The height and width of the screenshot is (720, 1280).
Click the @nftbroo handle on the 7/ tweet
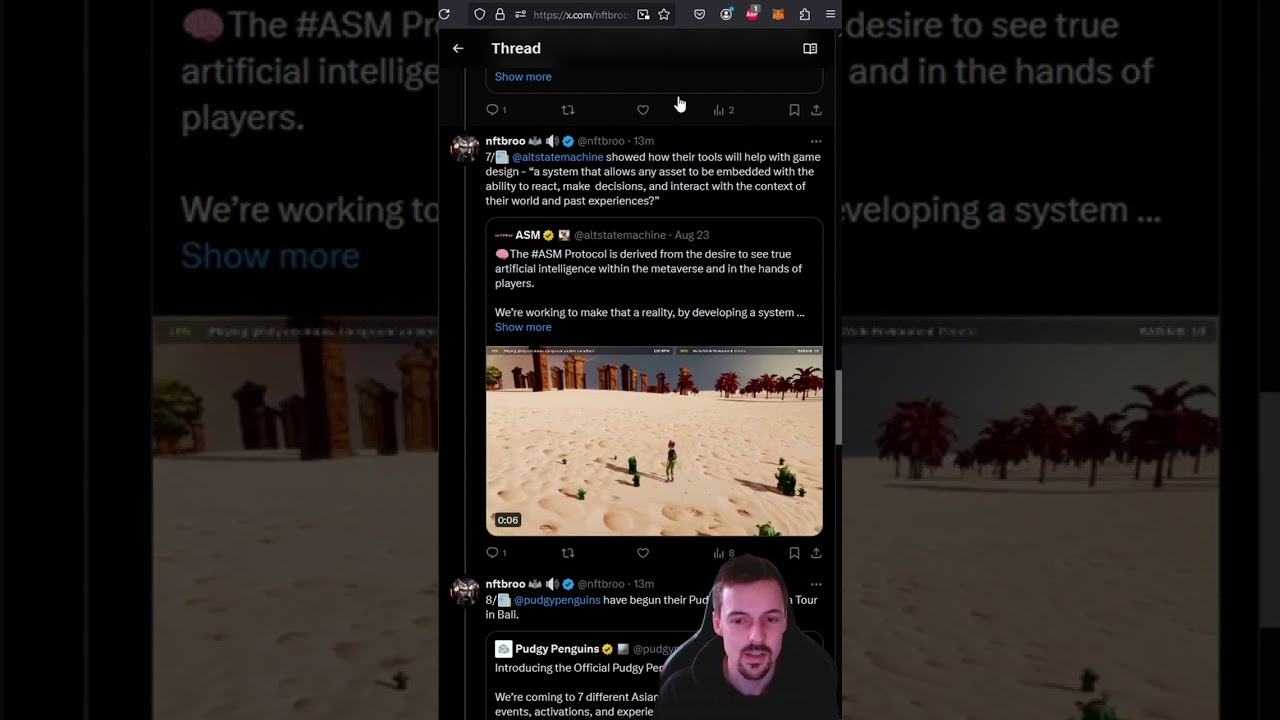pyautogui.click(x=601, y=141)
